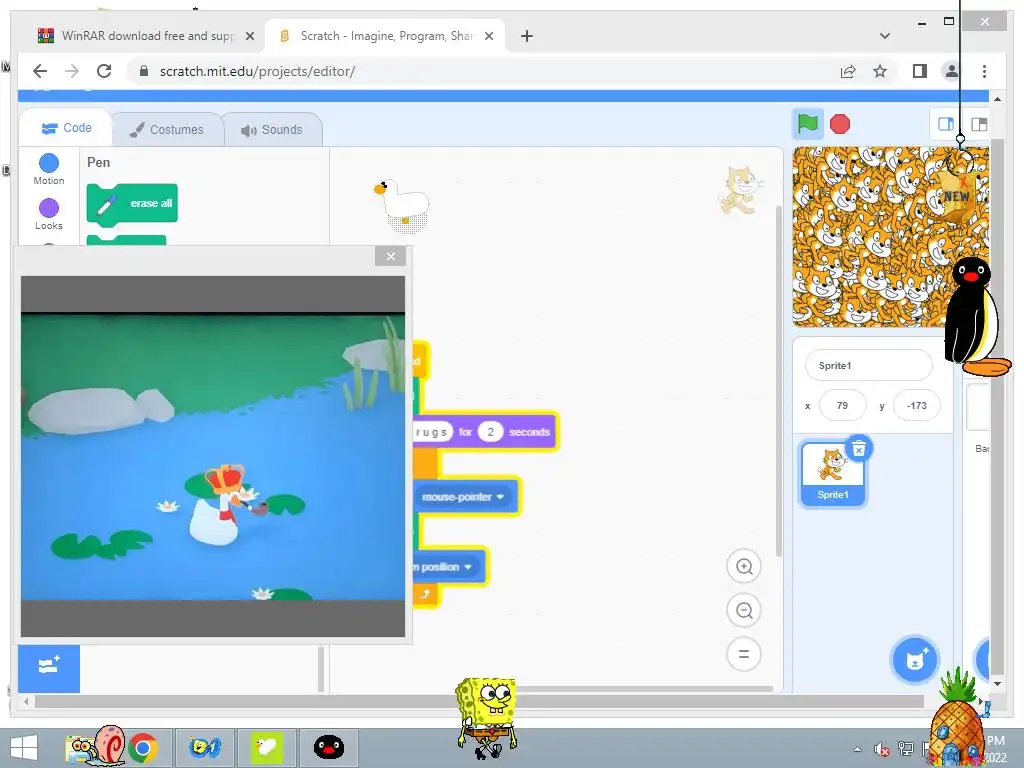Open the Costumes tab
This screenshot has height=768, width=1024.
pyautogui.click(x=167, y=129)
